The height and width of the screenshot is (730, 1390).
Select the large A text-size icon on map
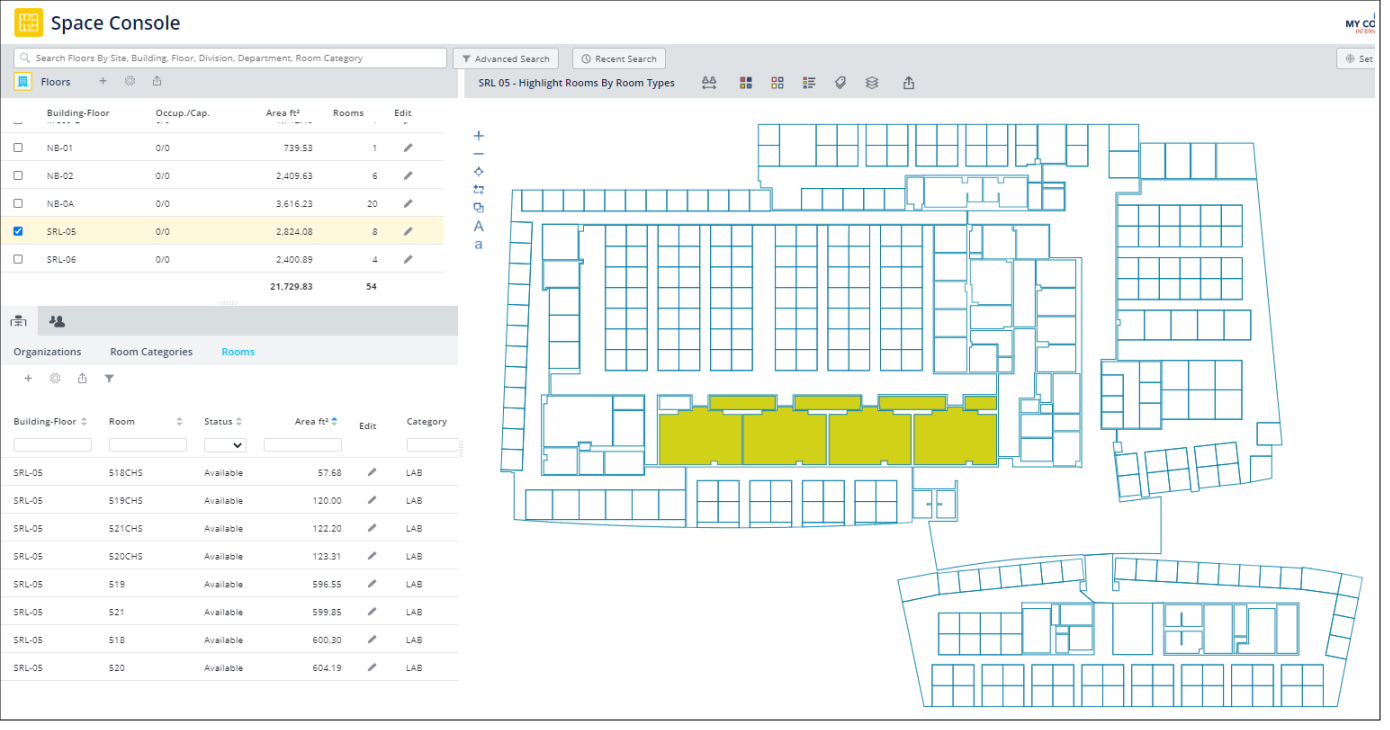(x=479, y=226)
